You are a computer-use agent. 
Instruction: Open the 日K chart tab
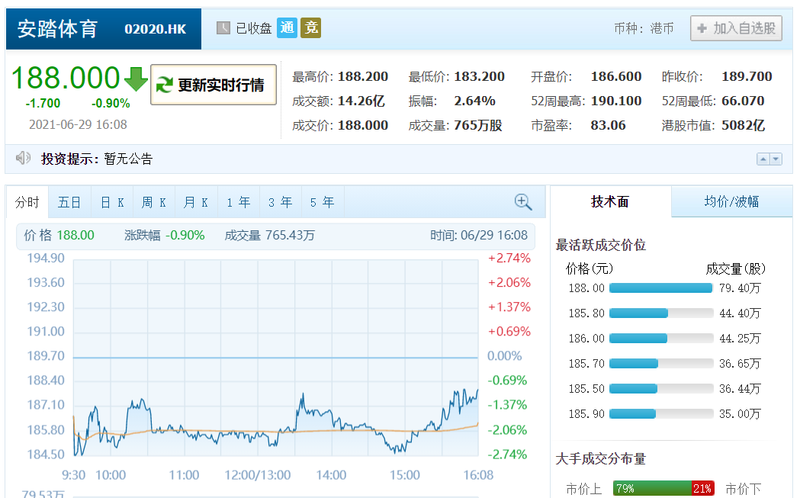point(112,203)
